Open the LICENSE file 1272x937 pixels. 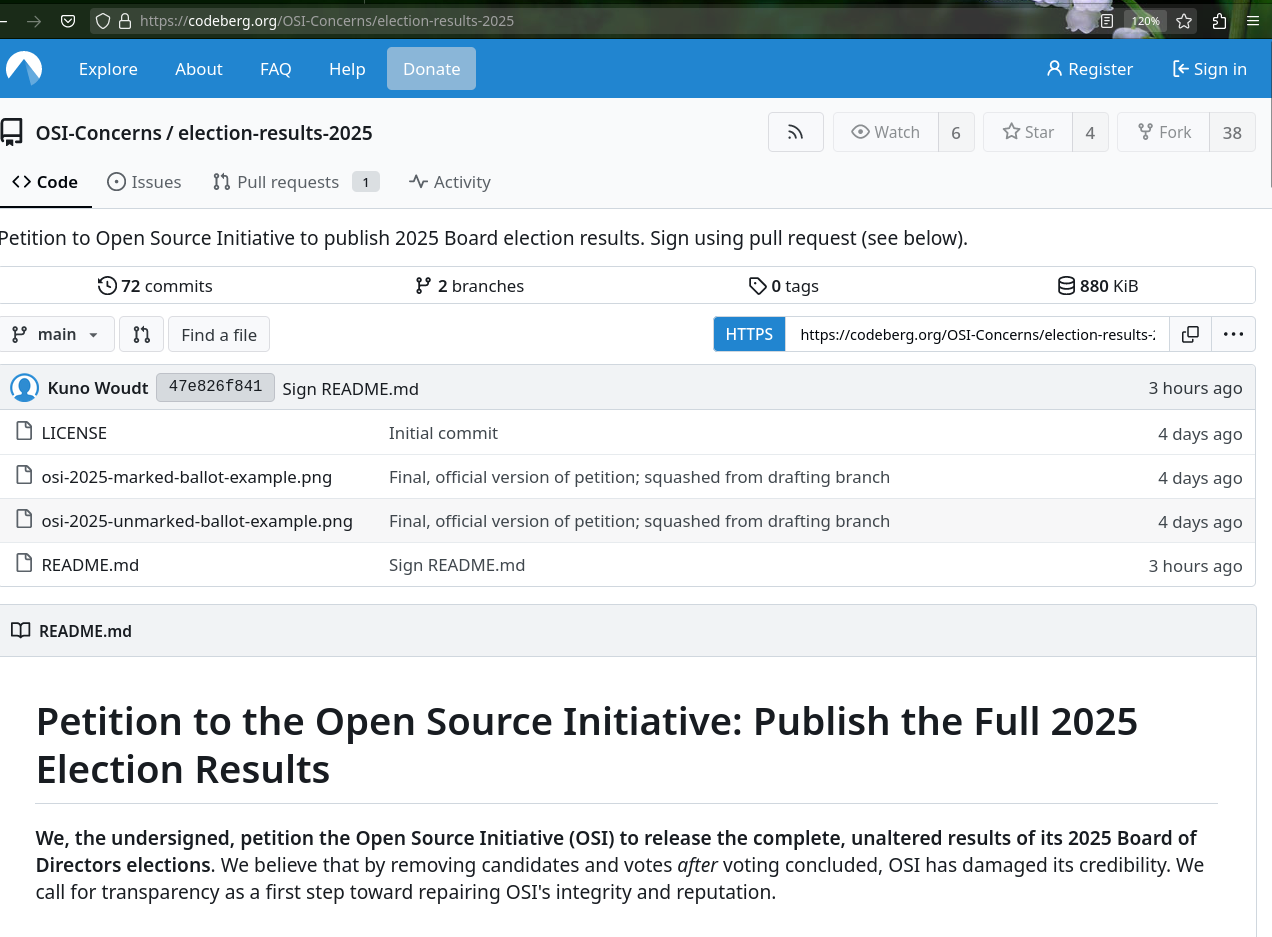pyautogui.click(x=74, y=433)
